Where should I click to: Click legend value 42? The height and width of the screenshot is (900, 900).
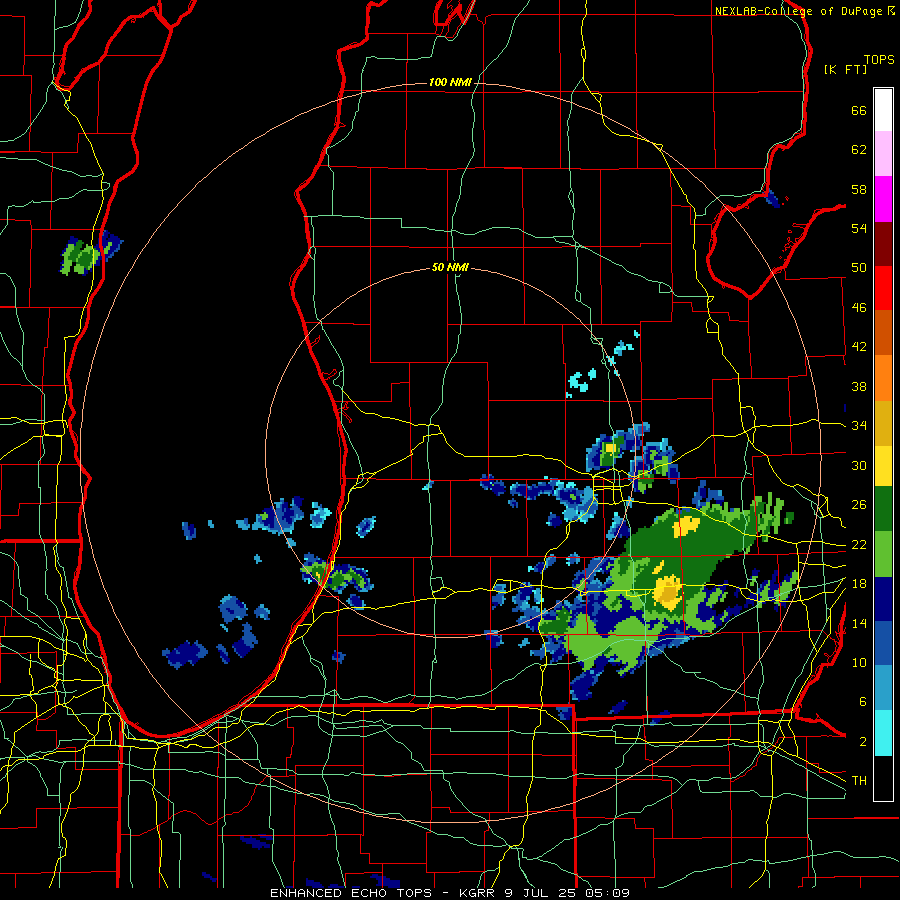pos(859,347)
